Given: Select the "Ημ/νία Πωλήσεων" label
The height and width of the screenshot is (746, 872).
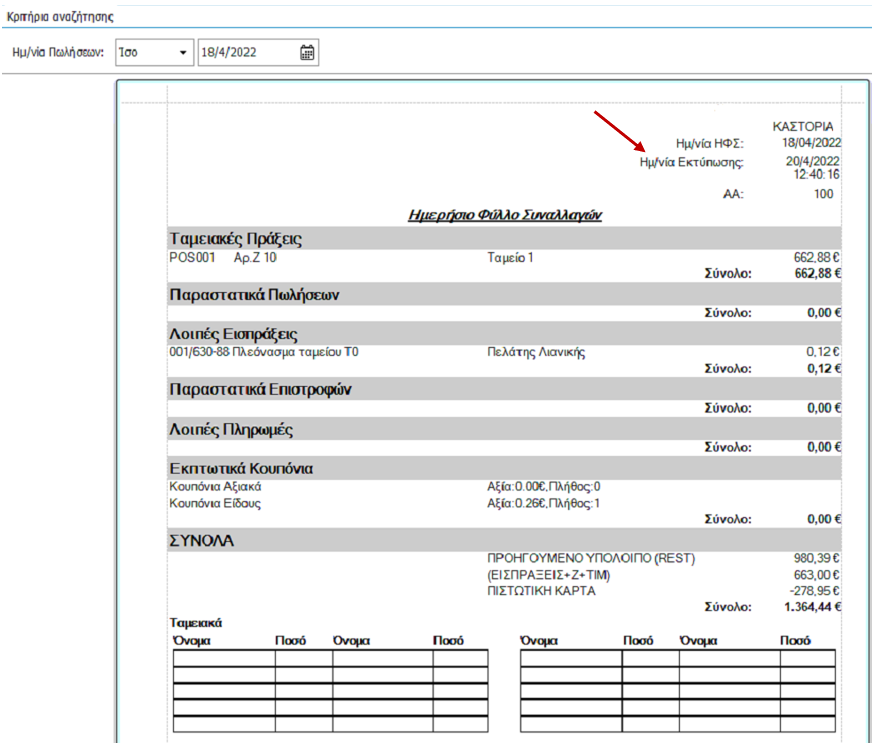Looking at the screenshot, I should [x=57, y=53].
